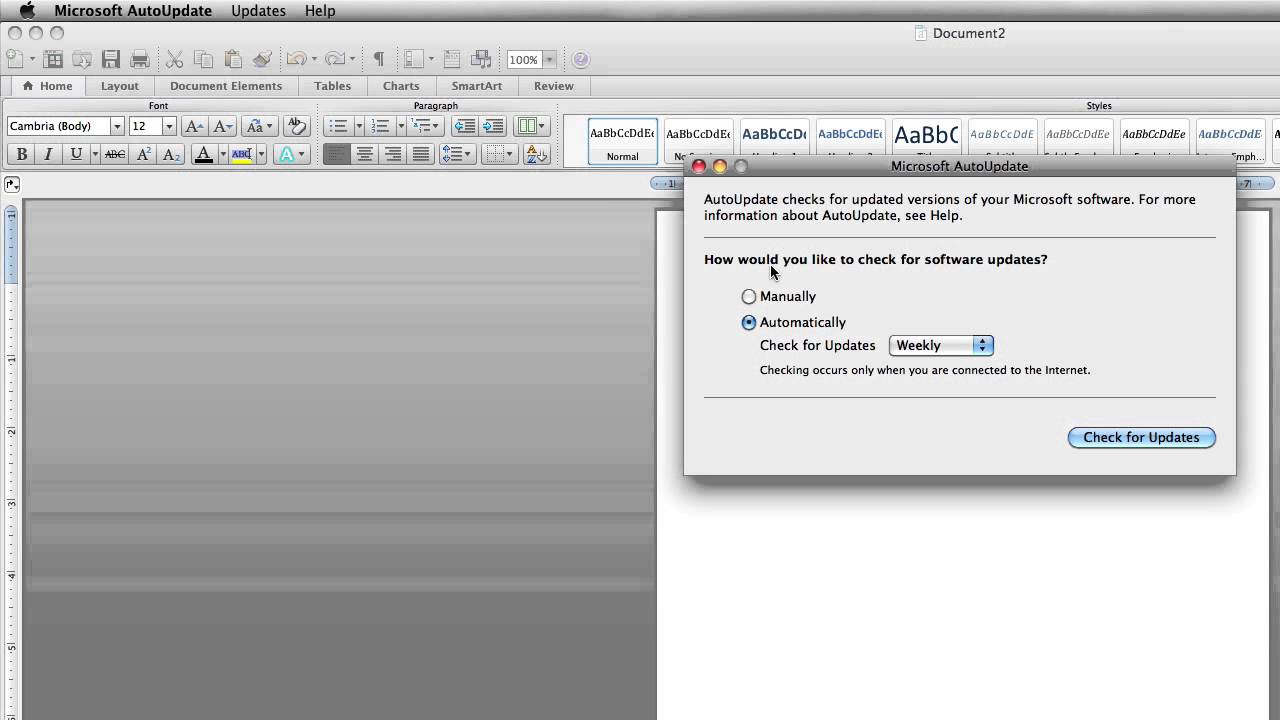Apply Subscript formatting

tap(172, 154)
